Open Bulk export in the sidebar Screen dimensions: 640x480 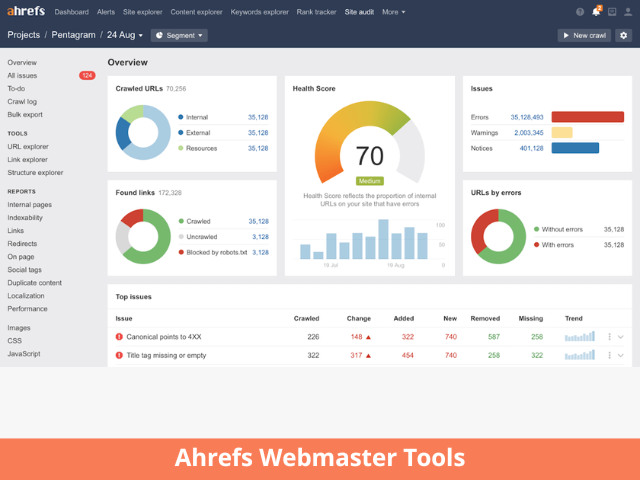[x=25, y=115]
